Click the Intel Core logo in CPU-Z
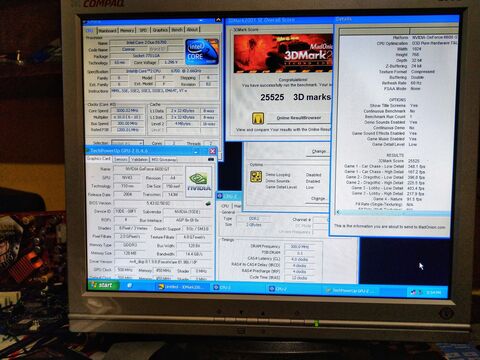Screen dimensions: 480x360 pyautogui.click(x=202, y=52)
